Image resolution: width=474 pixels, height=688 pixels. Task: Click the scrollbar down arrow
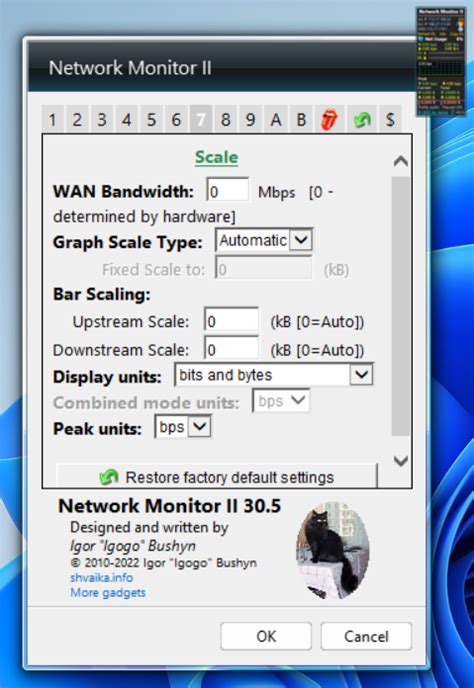[401, 461]
